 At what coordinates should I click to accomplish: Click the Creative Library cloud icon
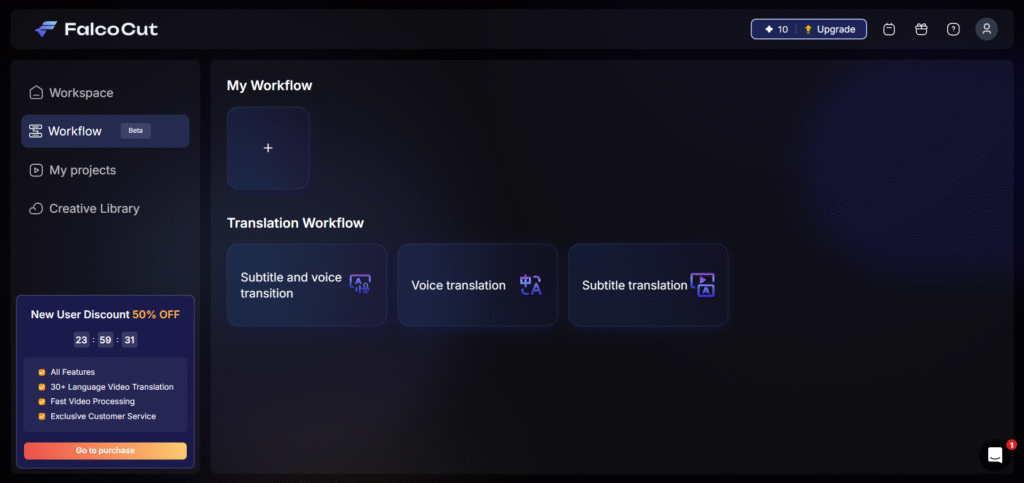coord(36,209)
